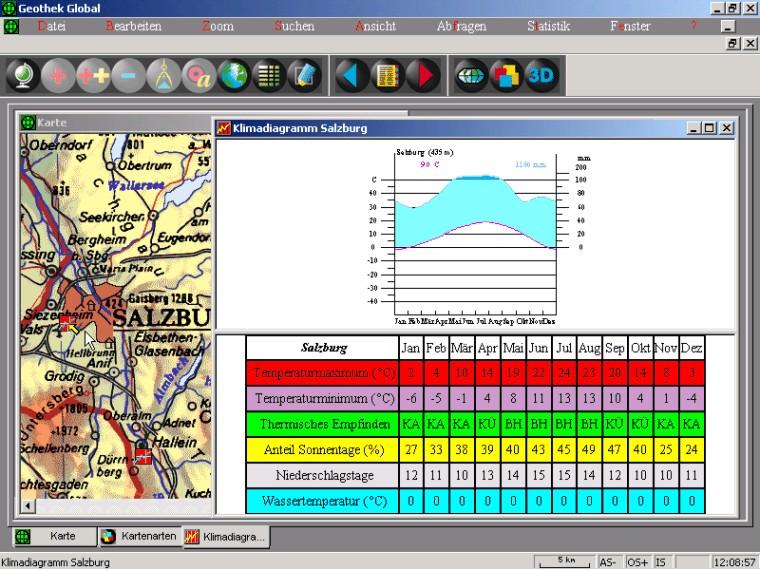
Task: Click the search text icon with letter a
Action: point(199,76)
